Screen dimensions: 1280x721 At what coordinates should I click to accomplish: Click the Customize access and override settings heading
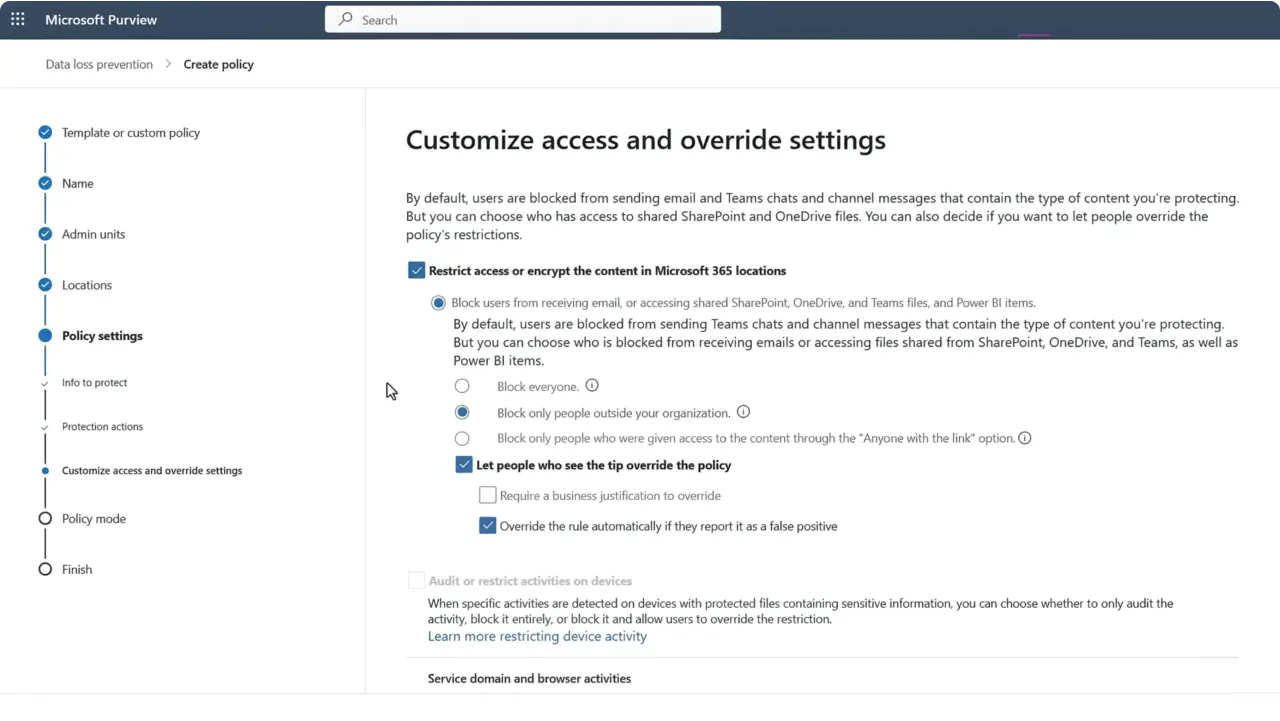pos(646,140)
